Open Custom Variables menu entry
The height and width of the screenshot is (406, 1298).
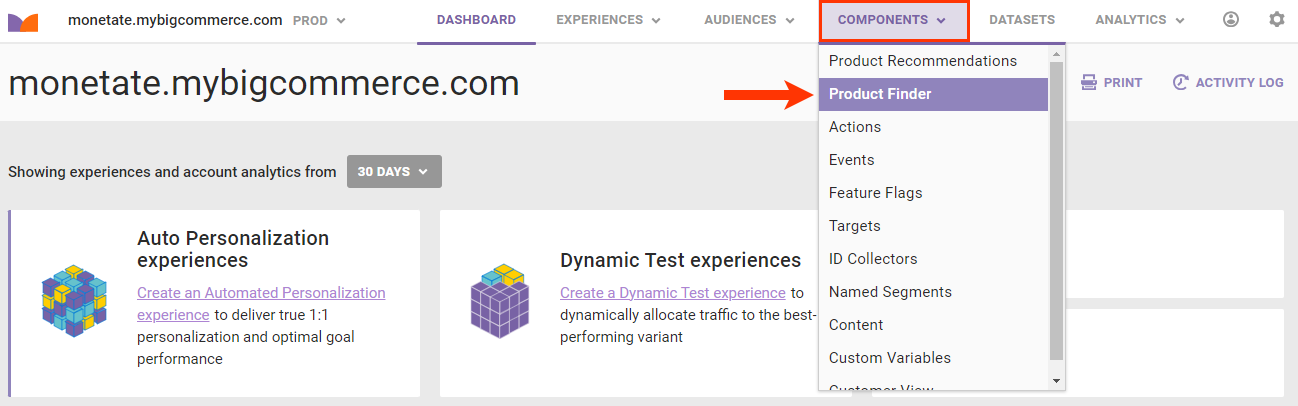click(933, 358)
